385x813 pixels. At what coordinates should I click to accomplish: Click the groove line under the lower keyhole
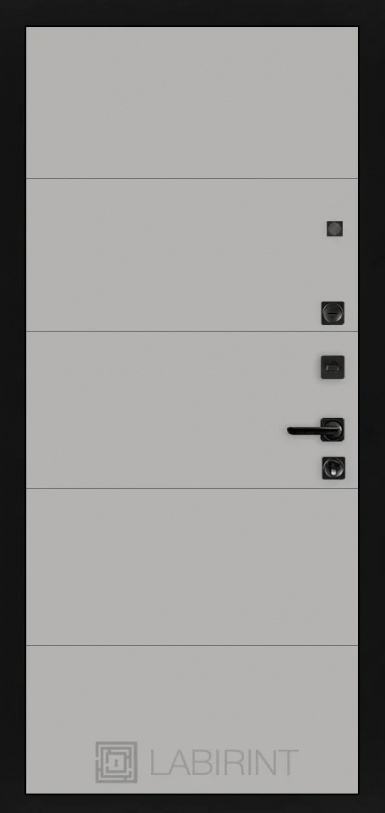(192, 488)
